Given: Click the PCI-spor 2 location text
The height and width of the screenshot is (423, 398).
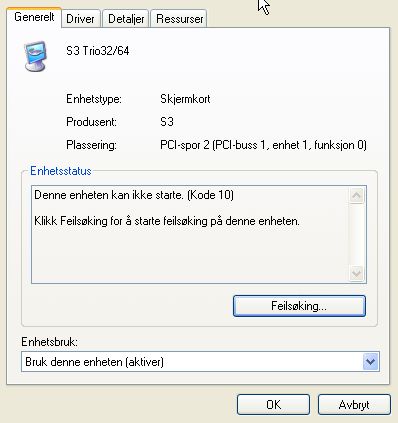Looking at the screenshot, I should pyautogui.click(x=263, y=145).
